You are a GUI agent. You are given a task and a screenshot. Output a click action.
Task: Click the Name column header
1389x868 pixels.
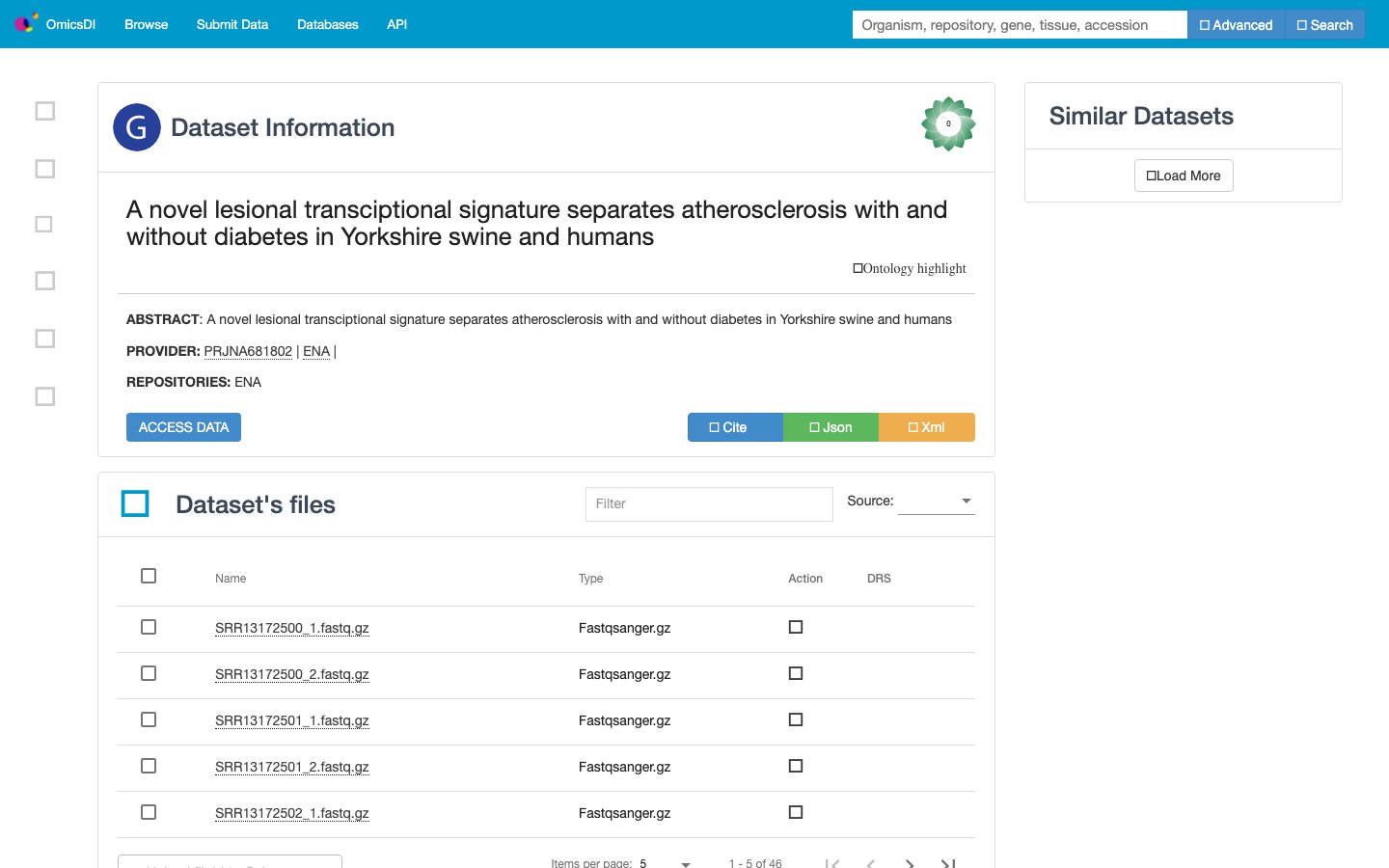(231, 579)
